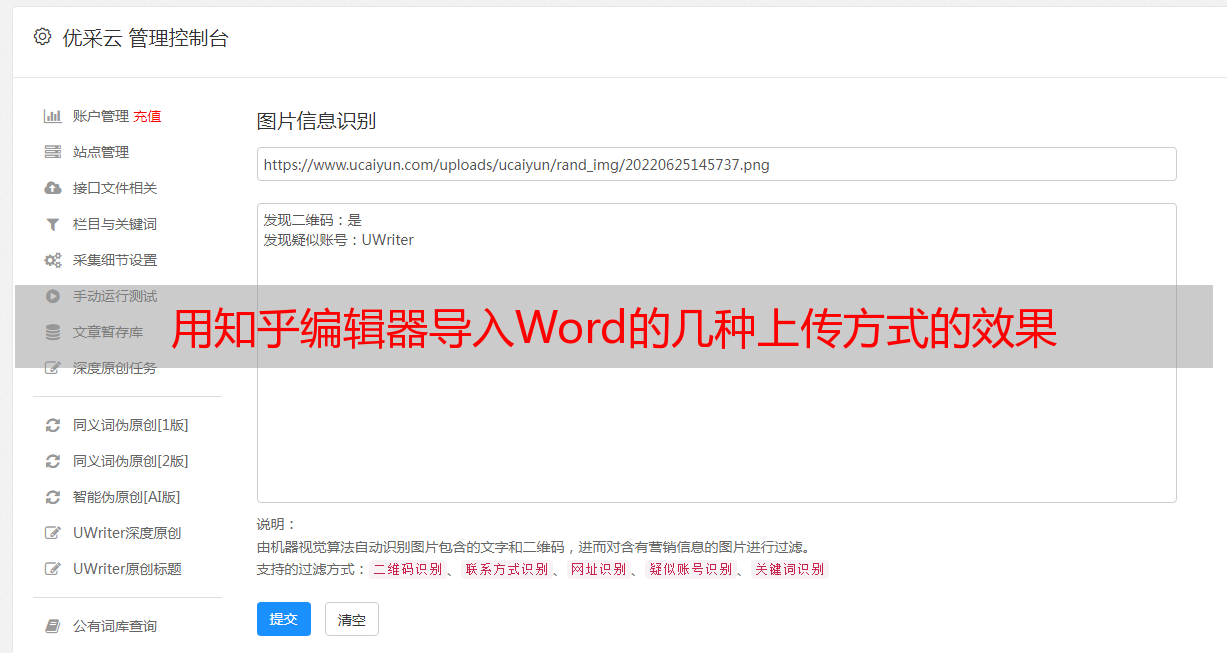Viewport: 1227px width, 653px height.
Task: Open UWriter原创标题 page
Action: 127,569
